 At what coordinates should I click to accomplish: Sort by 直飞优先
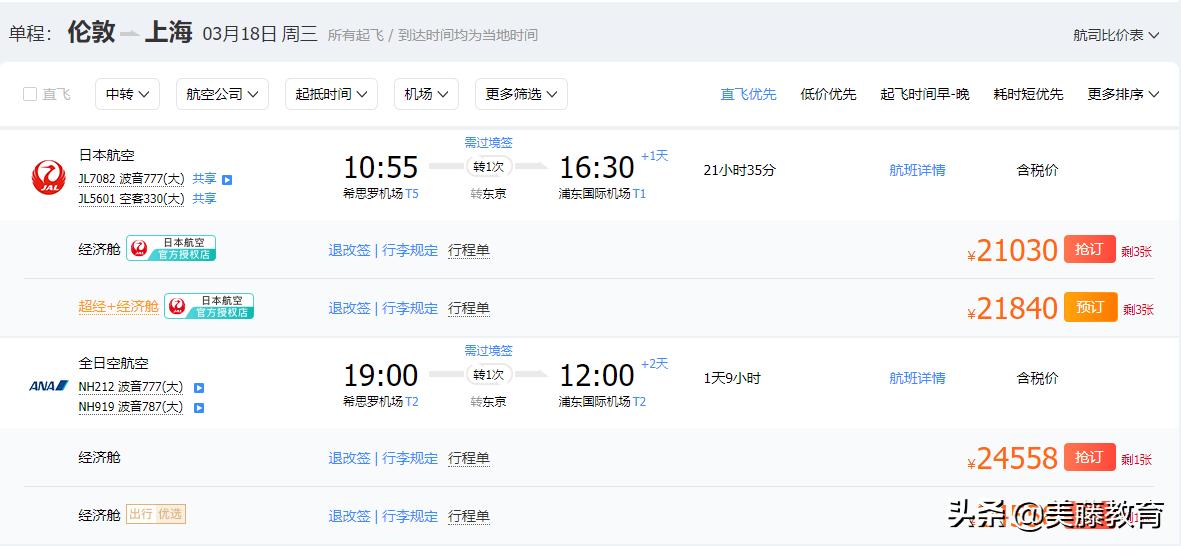tap(748, 94)
